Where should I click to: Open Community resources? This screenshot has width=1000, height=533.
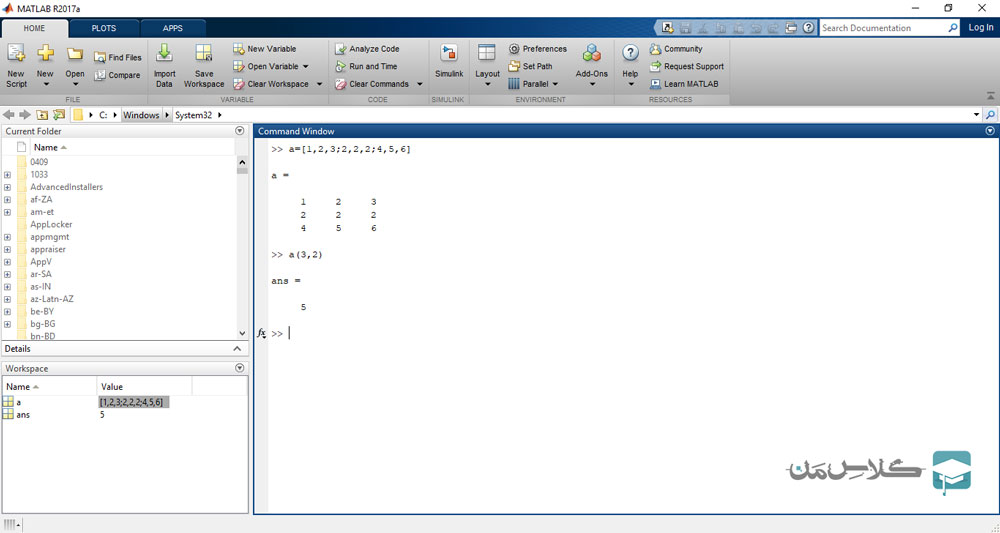pyautogui.click(x=676, y=48)
